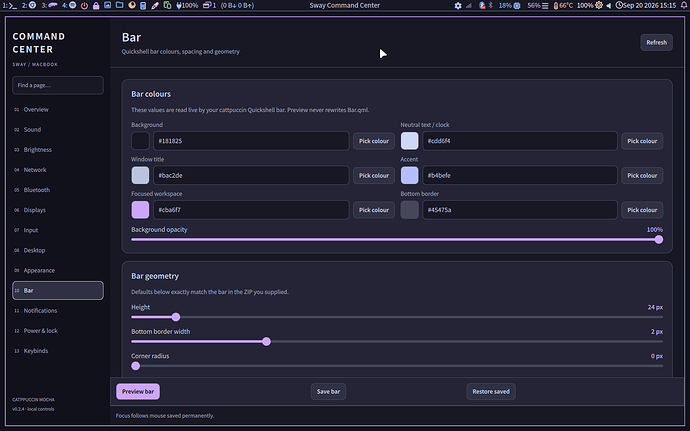
Task: Click the Background hex field #181825
Action: [251, 141]
